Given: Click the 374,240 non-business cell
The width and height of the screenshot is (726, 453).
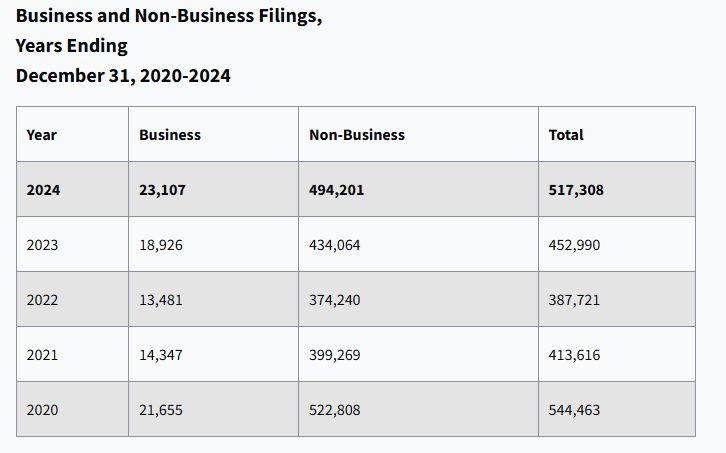Looking at the screenshot, I should (334, 300).
